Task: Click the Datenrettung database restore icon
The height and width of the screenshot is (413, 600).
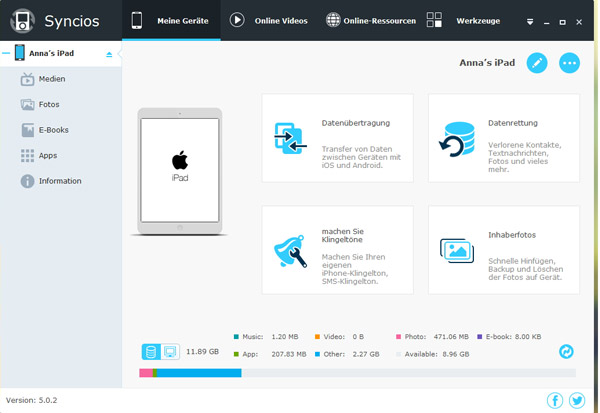Action: point(457,139)
